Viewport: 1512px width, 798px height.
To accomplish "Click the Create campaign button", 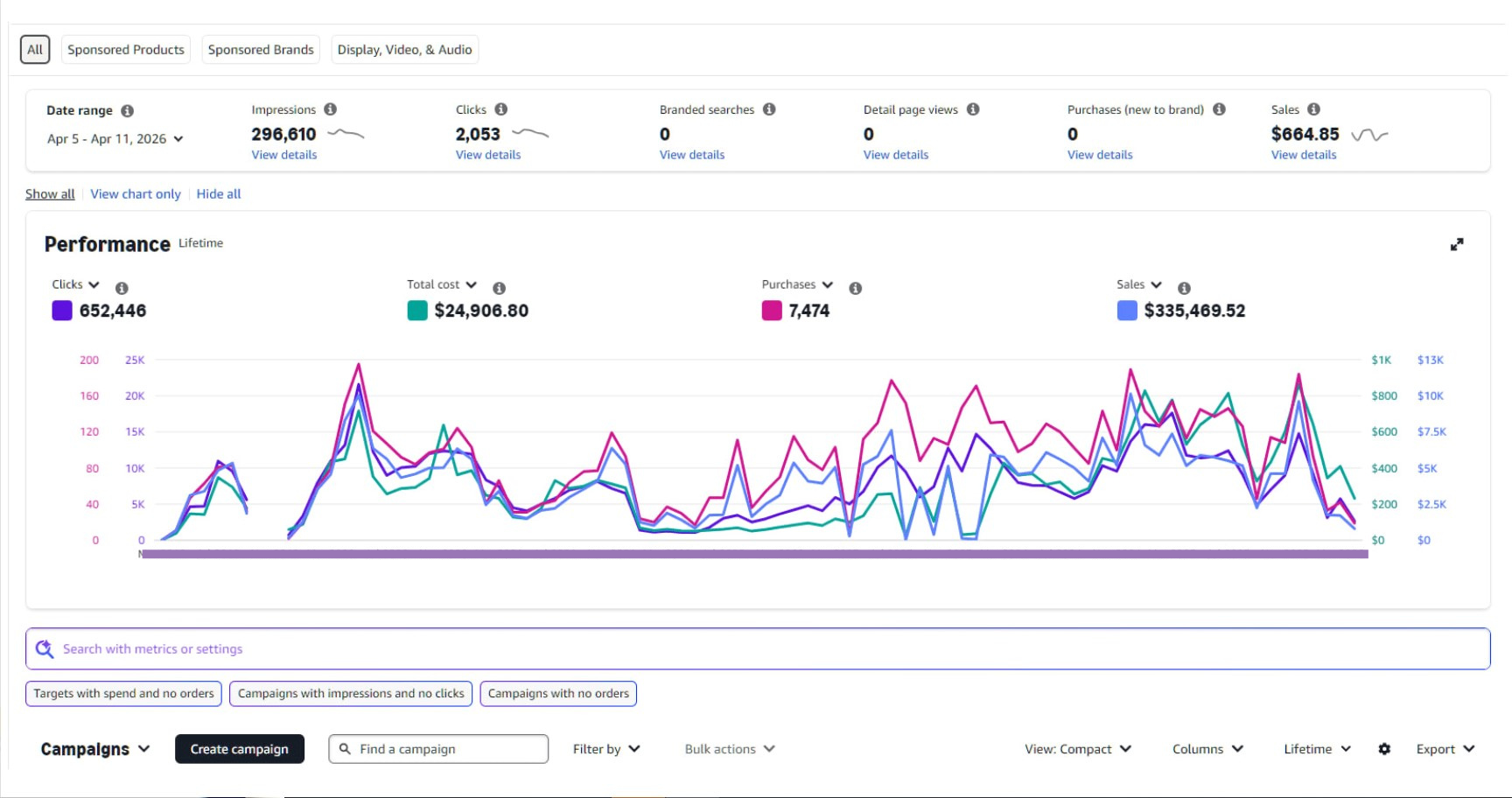I will pyautogui.click(x=240, y=749).
